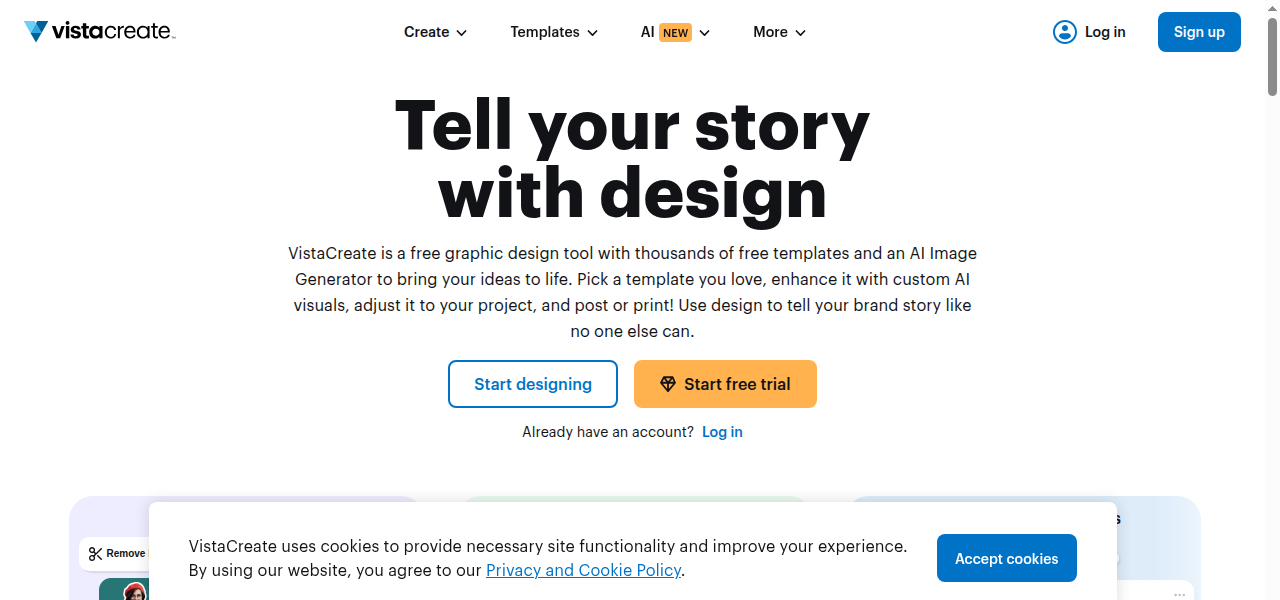Open the Templates dropdown chevron

(592, 33)
